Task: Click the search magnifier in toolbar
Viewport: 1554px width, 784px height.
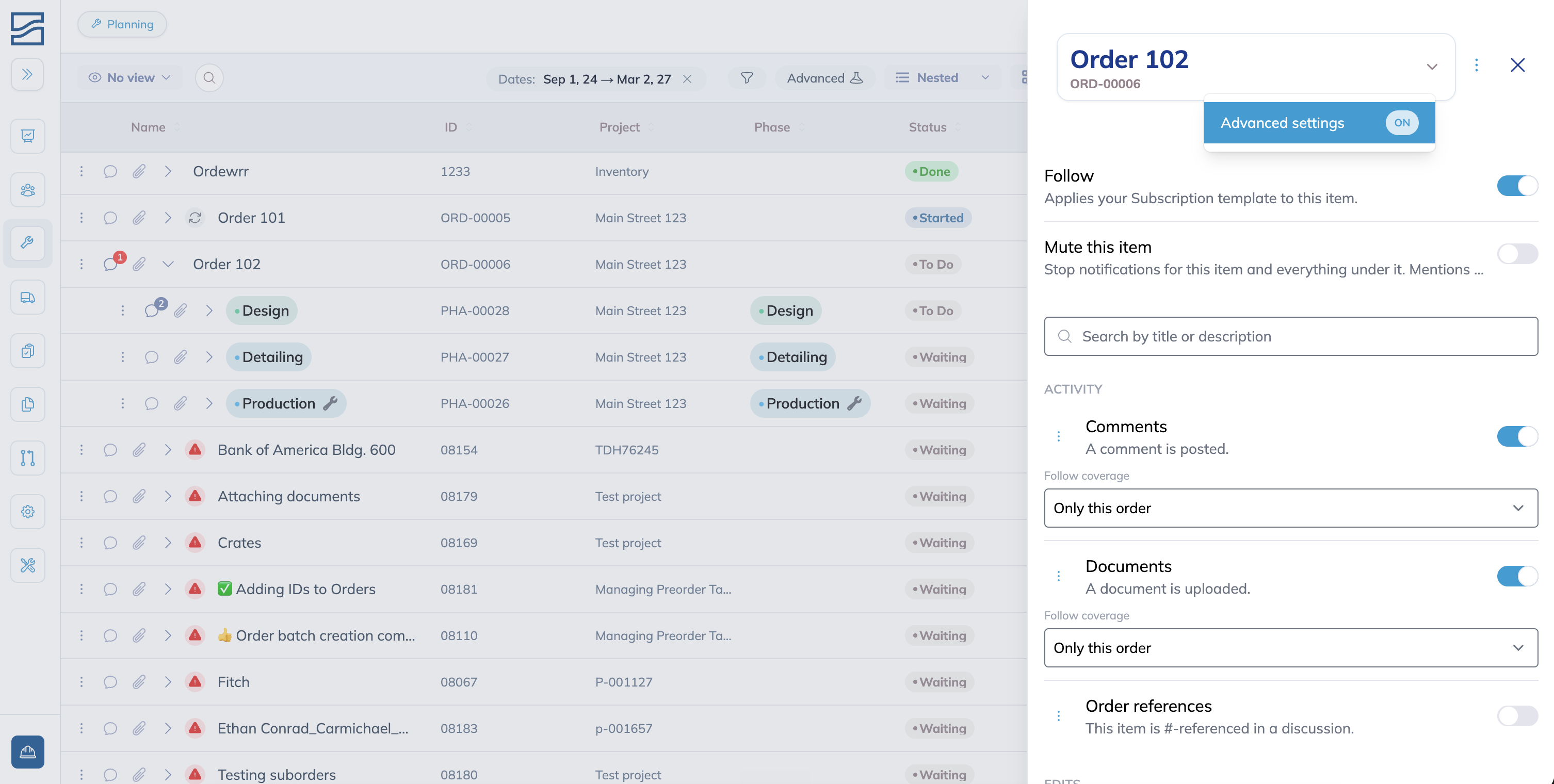Action: 209,78
